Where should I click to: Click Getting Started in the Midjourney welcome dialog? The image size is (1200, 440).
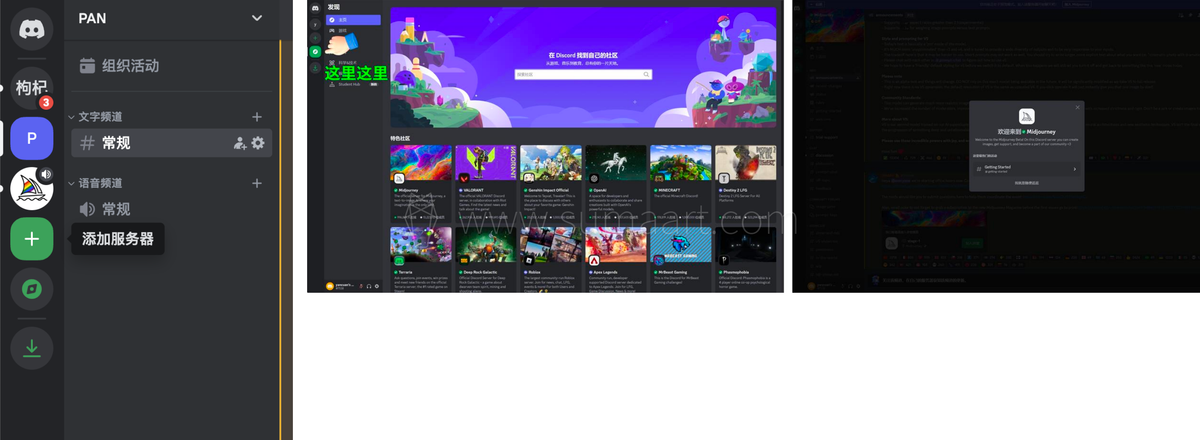[1022, 170]
